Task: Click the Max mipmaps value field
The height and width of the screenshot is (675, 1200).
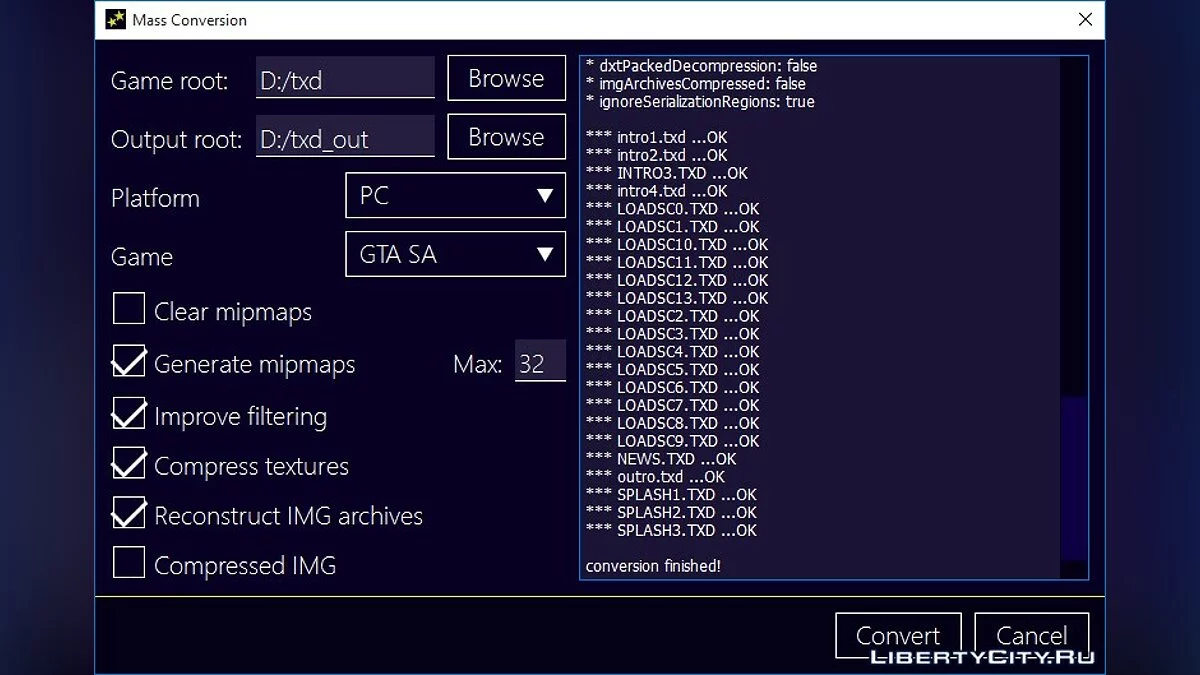Action: pos(540,363)
